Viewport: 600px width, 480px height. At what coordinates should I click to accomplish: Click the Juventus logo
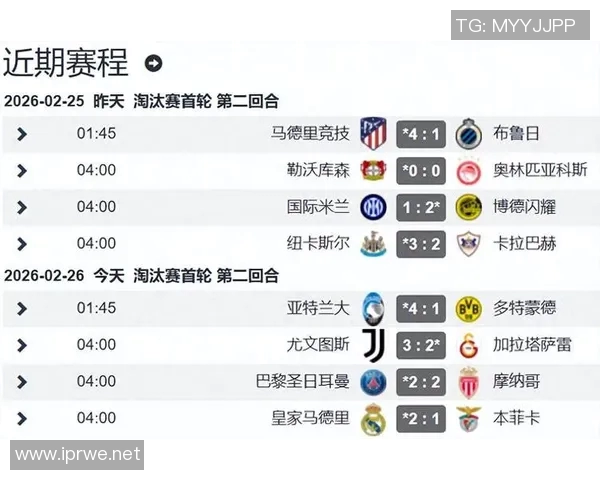(x=374, y=345)
